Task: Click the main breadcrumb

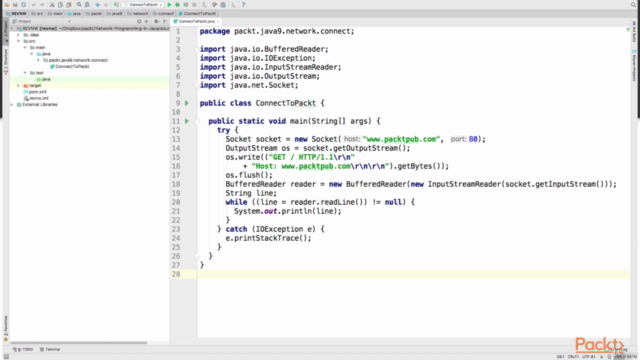Action: coord(55,13)
